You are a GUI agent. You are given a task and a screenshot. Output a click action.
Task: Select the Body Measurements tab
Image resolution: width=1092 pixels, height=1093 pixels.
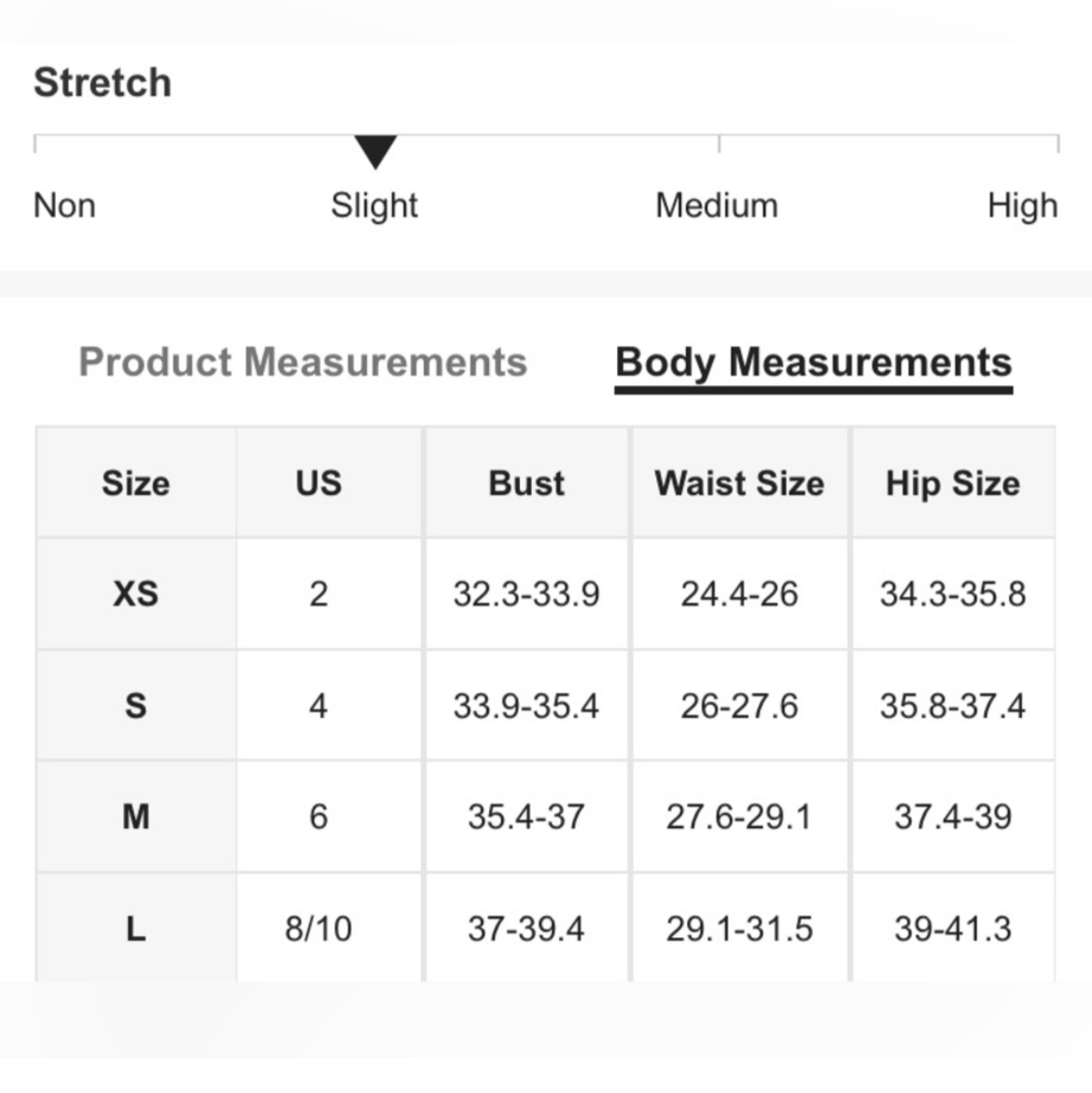click(813, 363)
